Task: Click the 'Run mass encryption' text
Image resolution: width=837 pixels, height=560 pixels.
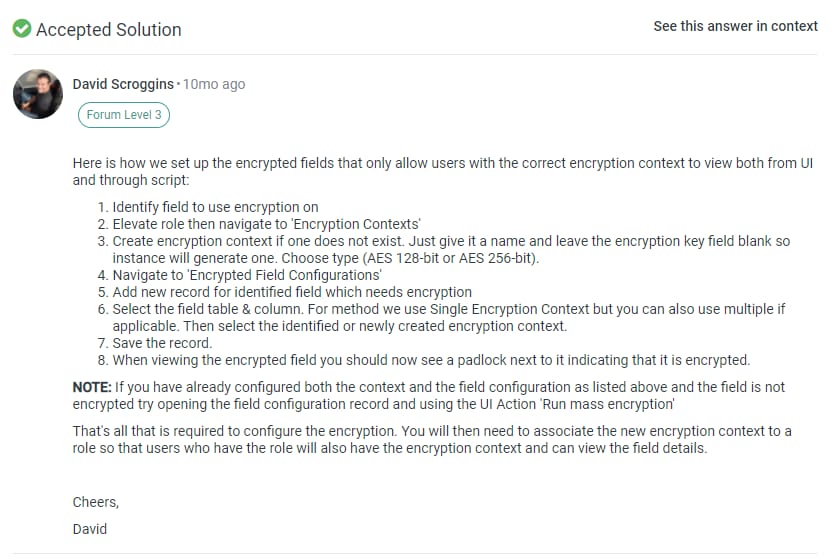Action: [609, 404]
